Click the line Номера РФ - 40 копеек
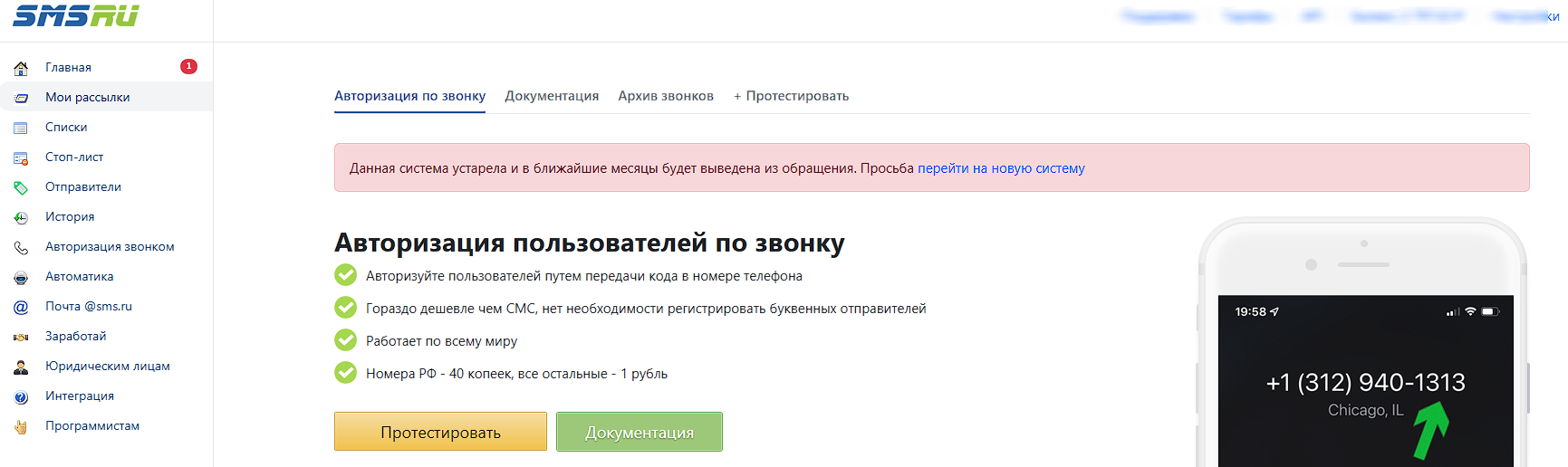This screenshot has width=1568, height=467. [x=516, y=374]
